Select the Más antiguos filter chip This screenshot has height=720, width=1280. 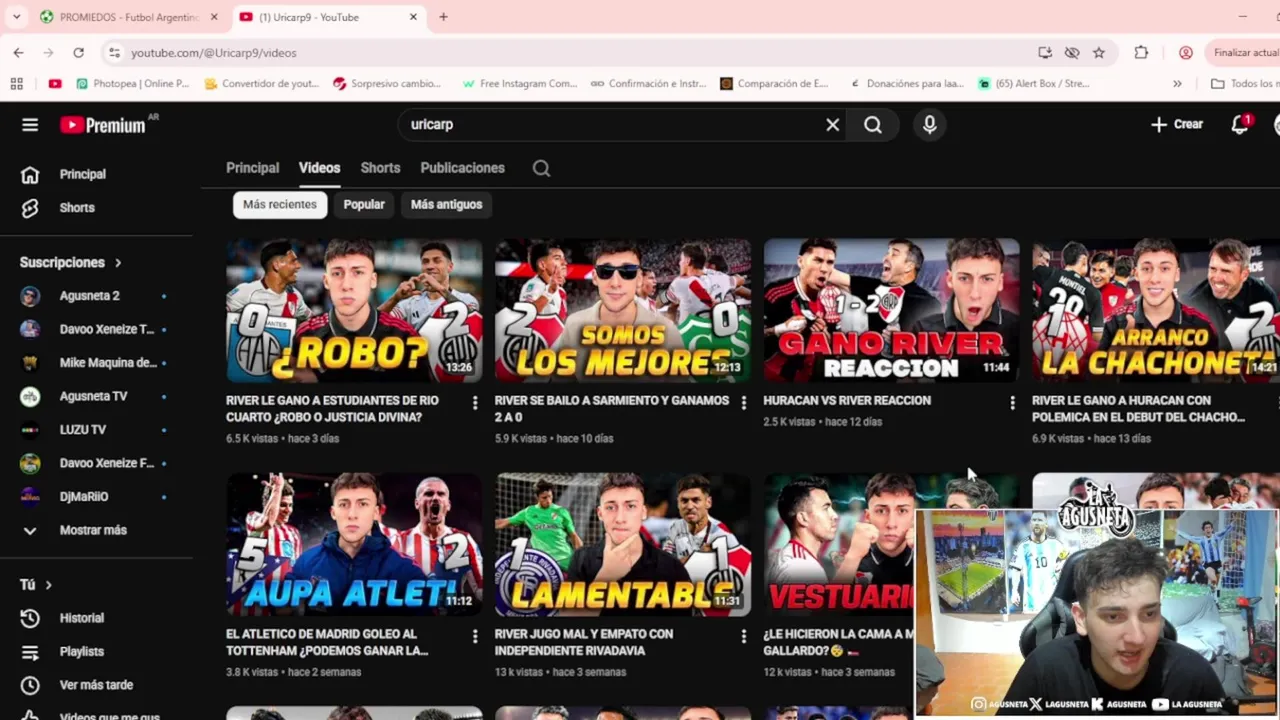[446, 204]
